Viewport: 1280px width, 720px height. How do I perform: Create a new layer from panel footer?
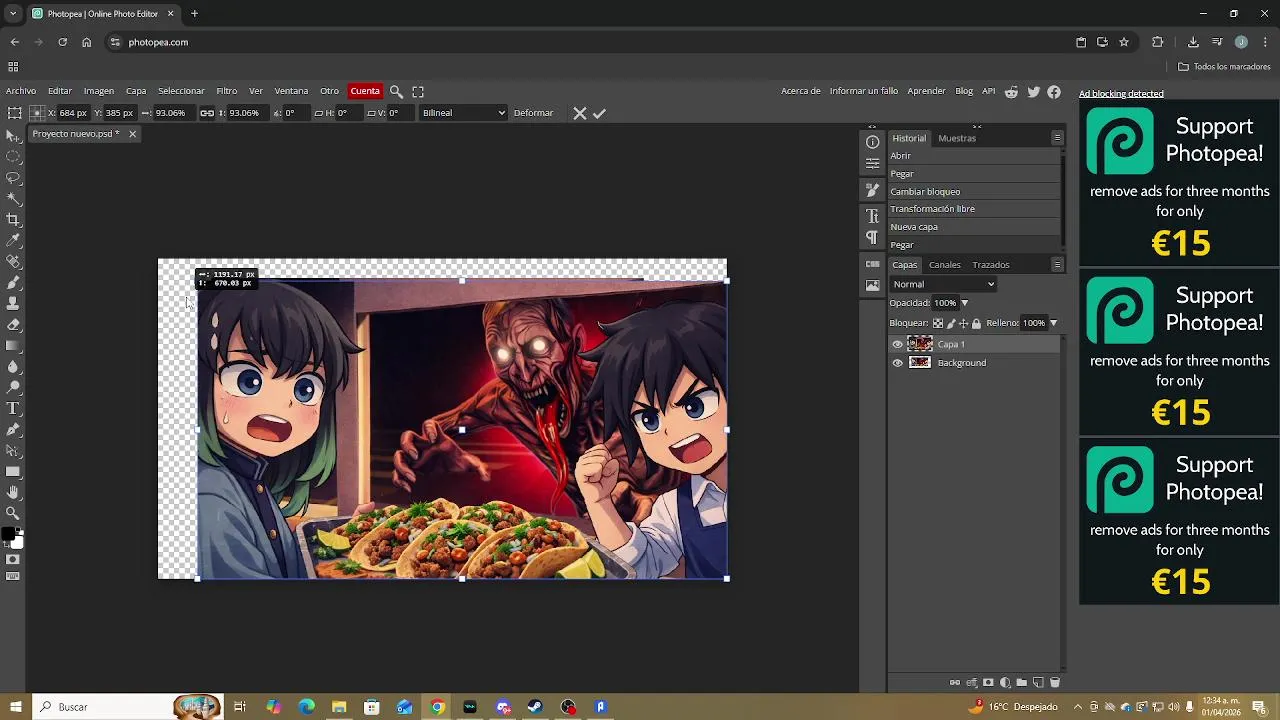pyautogui.click(x=1038, y=683)
